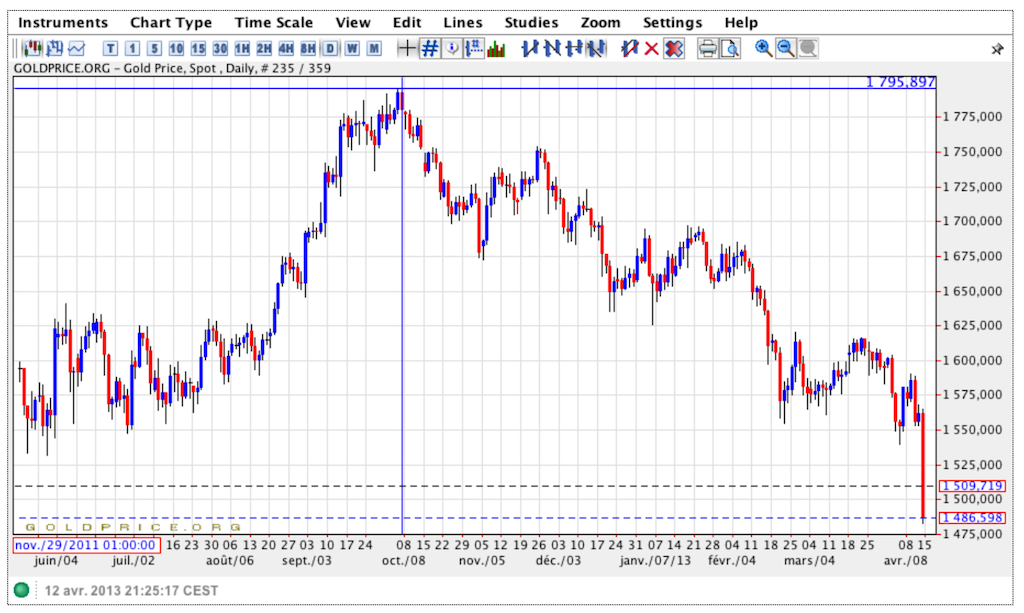Click the 1 795,897 price line label
1024x613 pixels.
click(900, 82)
